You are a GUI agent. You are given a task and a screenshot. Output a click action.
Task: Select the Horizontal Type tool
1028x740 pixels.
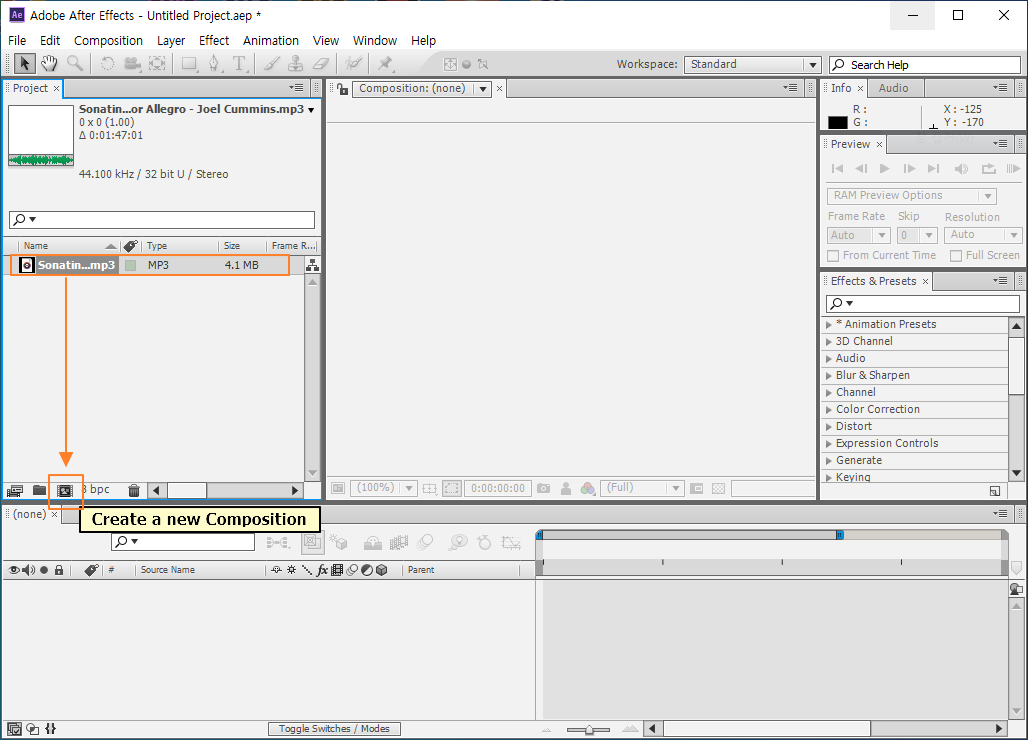point(239,64)
